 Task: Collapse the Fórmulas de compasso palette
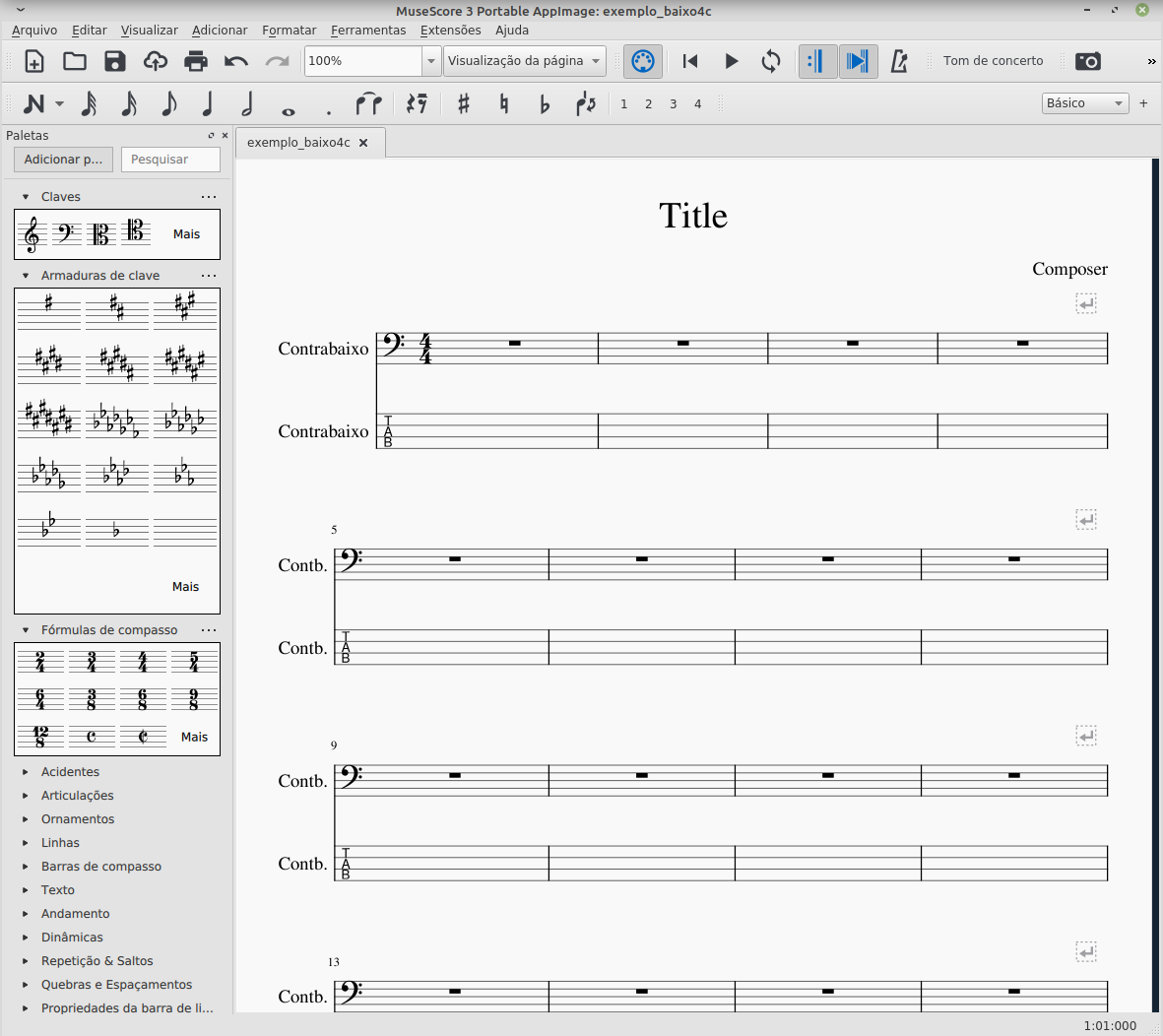(26, 629)
